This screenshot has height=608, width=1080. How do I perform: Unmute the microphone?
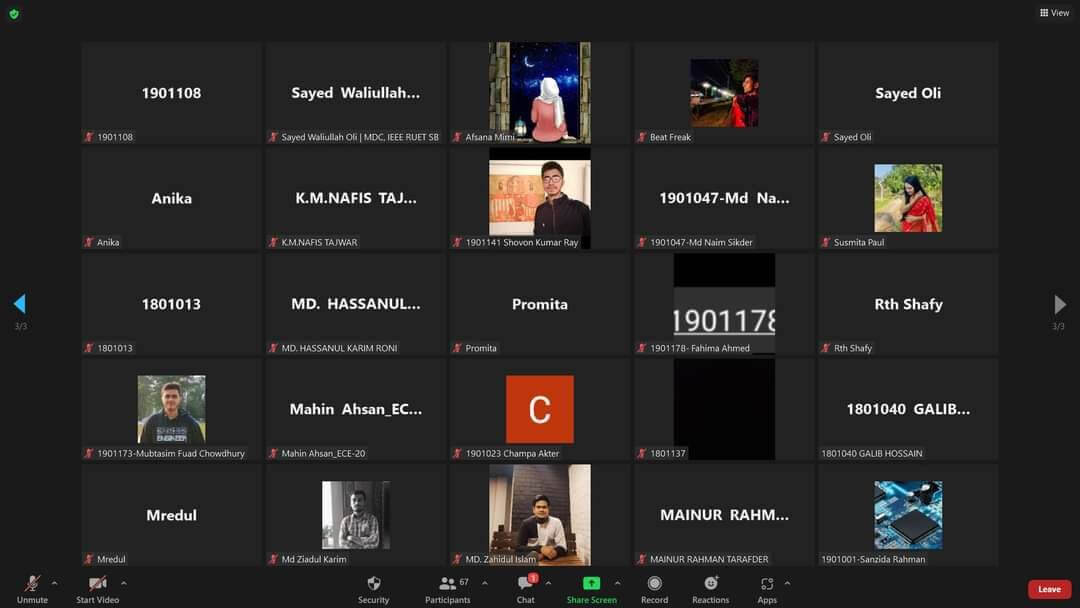point(32,588)
